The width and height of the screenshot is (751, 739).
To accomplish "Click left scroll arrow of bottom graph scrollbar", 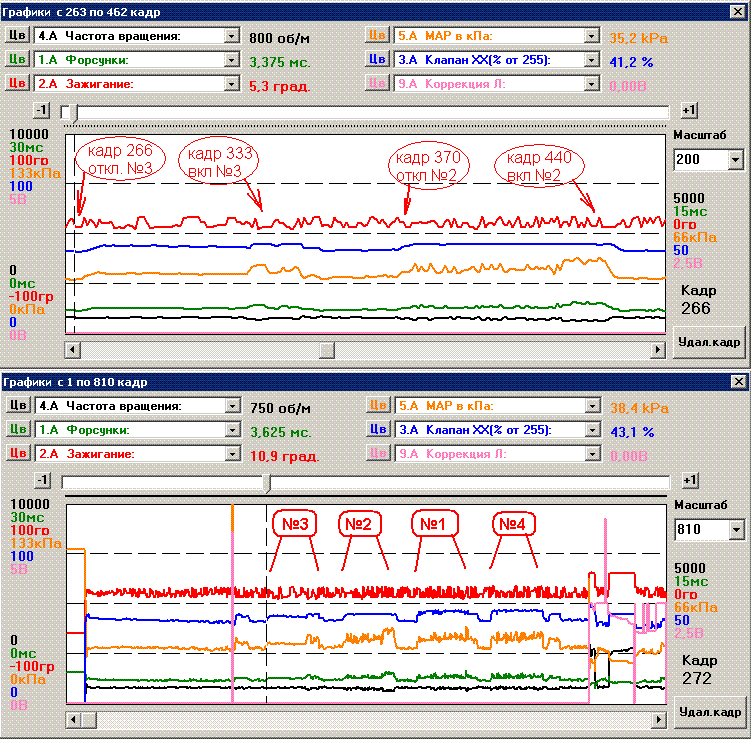I will click(x=73, y=719).
